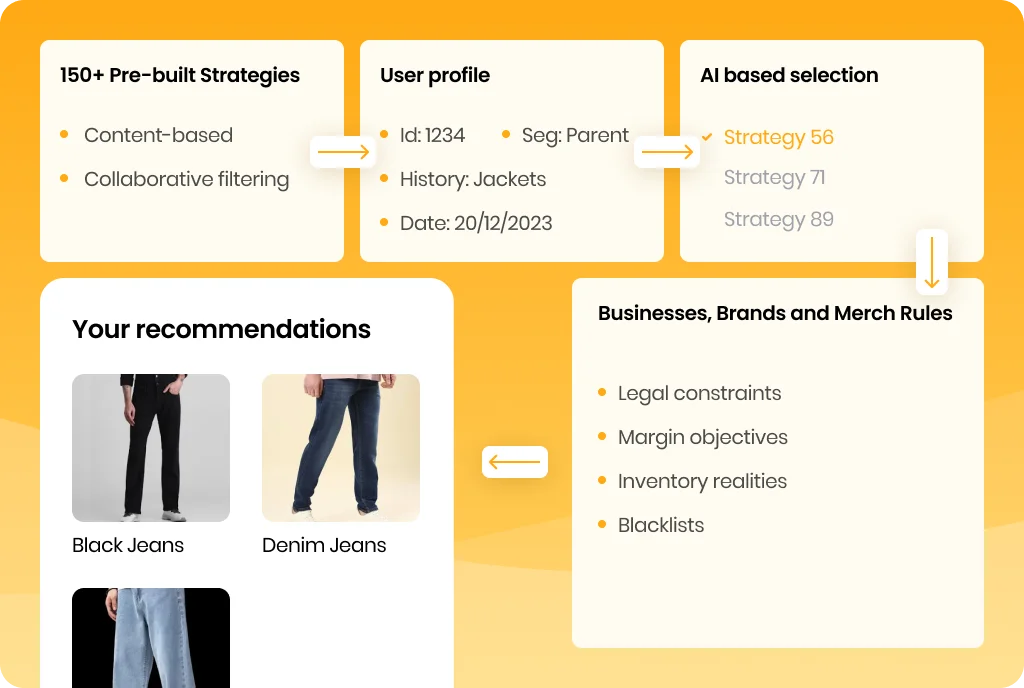The height and width of the screenshot is (688, 1024).
Task: Choose Strategy 89 from the list
Action: pyautogui.click(x=778, y=219)
